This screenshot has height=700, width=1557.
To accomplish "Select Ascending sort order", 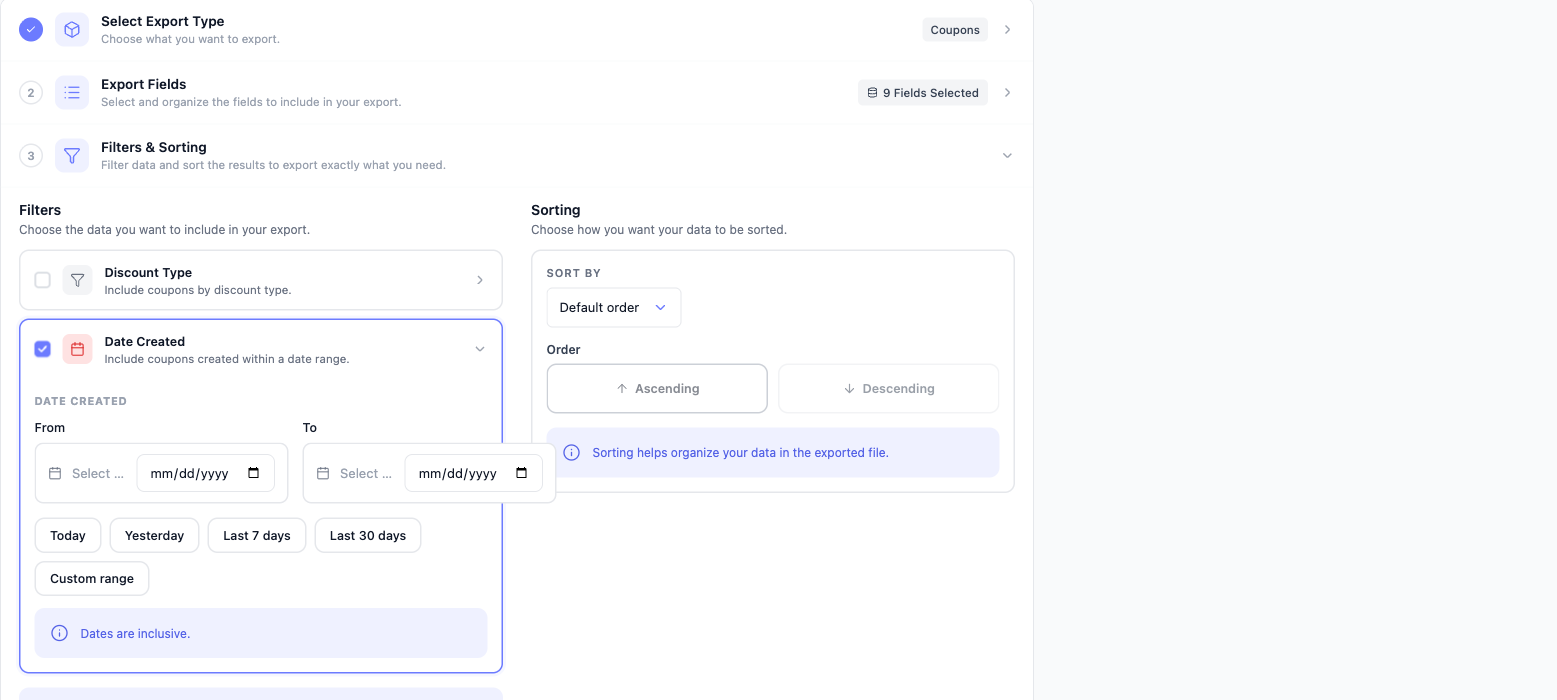I will tap(657, 388).
